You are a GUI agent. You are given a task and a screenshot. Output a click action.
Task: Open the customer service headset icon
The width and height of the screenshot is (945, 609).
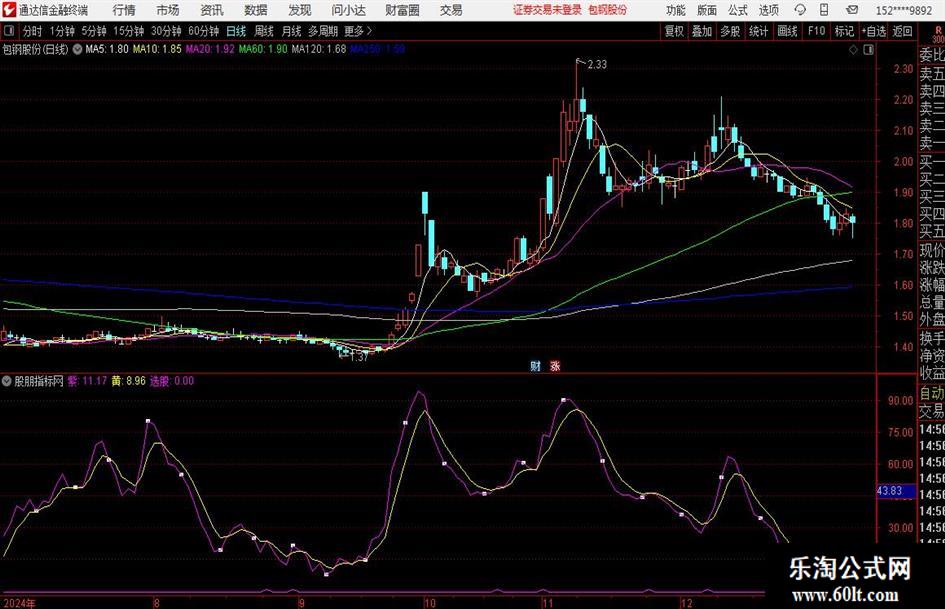800,10
